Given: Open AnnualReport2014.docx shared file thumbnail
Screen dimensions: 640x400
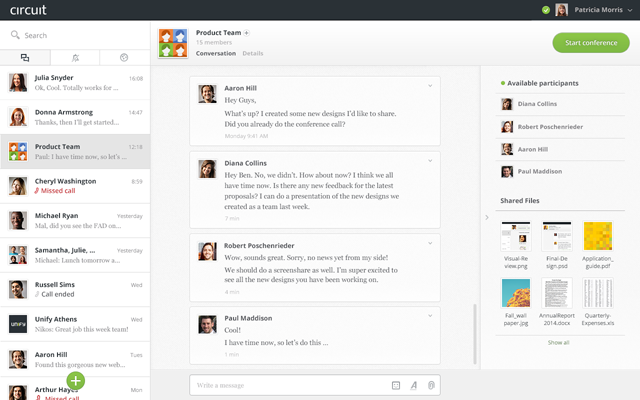Looking at the screenshot, I should (557, 293).
